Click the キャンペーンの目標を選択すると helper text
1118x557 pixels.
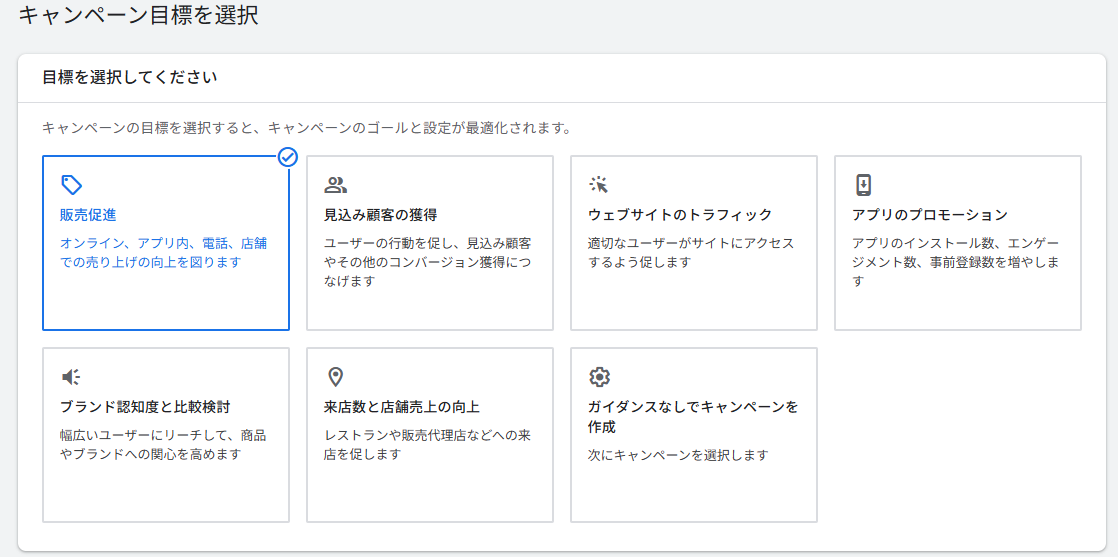[307, 129]
